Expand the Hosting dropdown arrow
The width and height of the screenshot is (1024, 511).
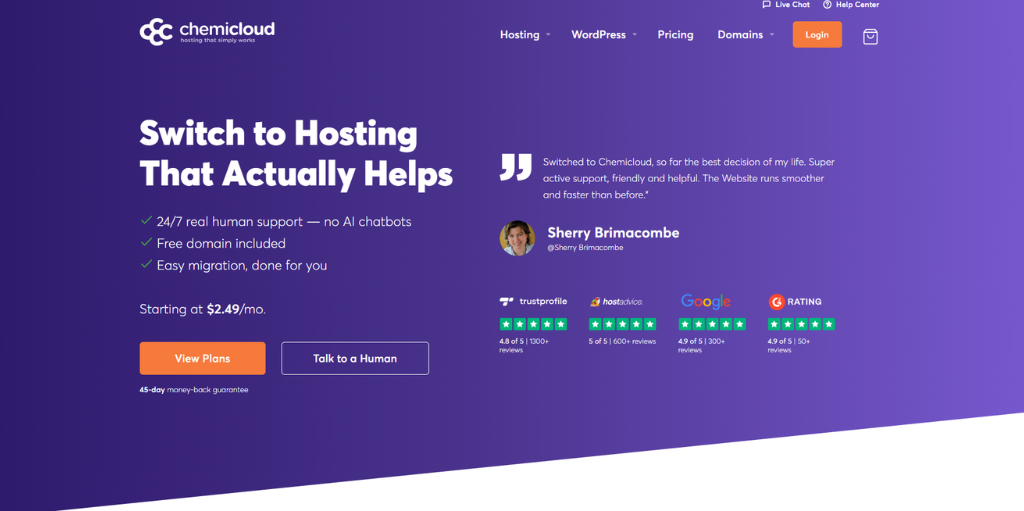[548, 35]
